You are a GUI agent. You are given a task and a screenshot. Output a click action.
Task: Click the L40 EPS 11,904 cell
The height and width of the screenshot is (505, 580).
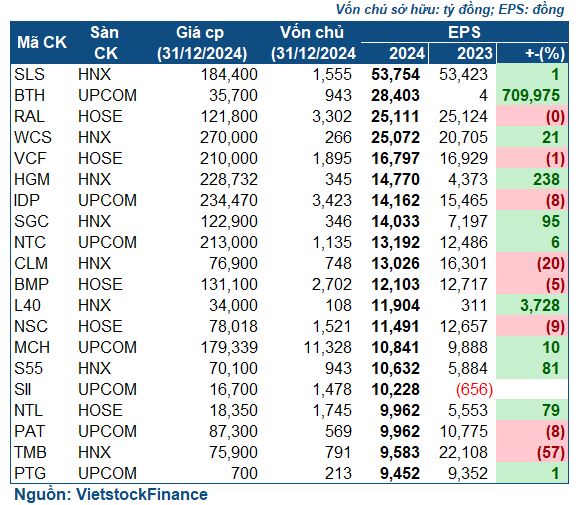(395, 306)
